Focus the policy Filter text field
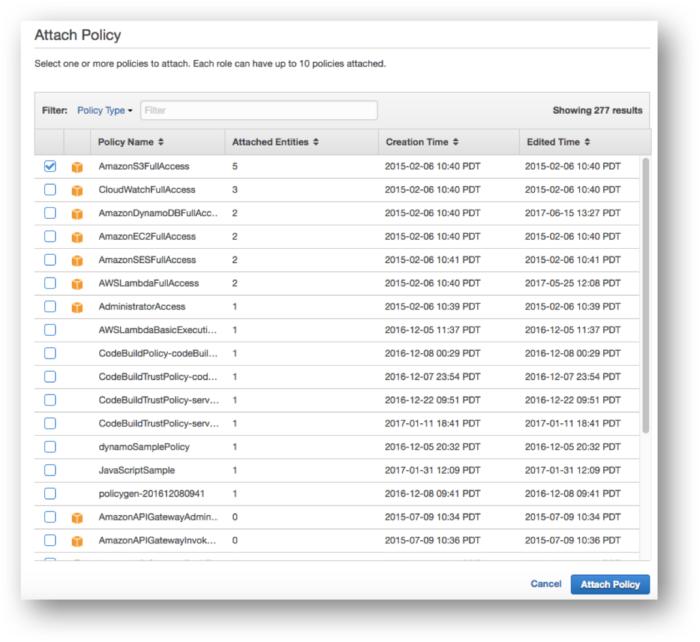The width and height of the screenshot is (700, 642). click(259, 110)
